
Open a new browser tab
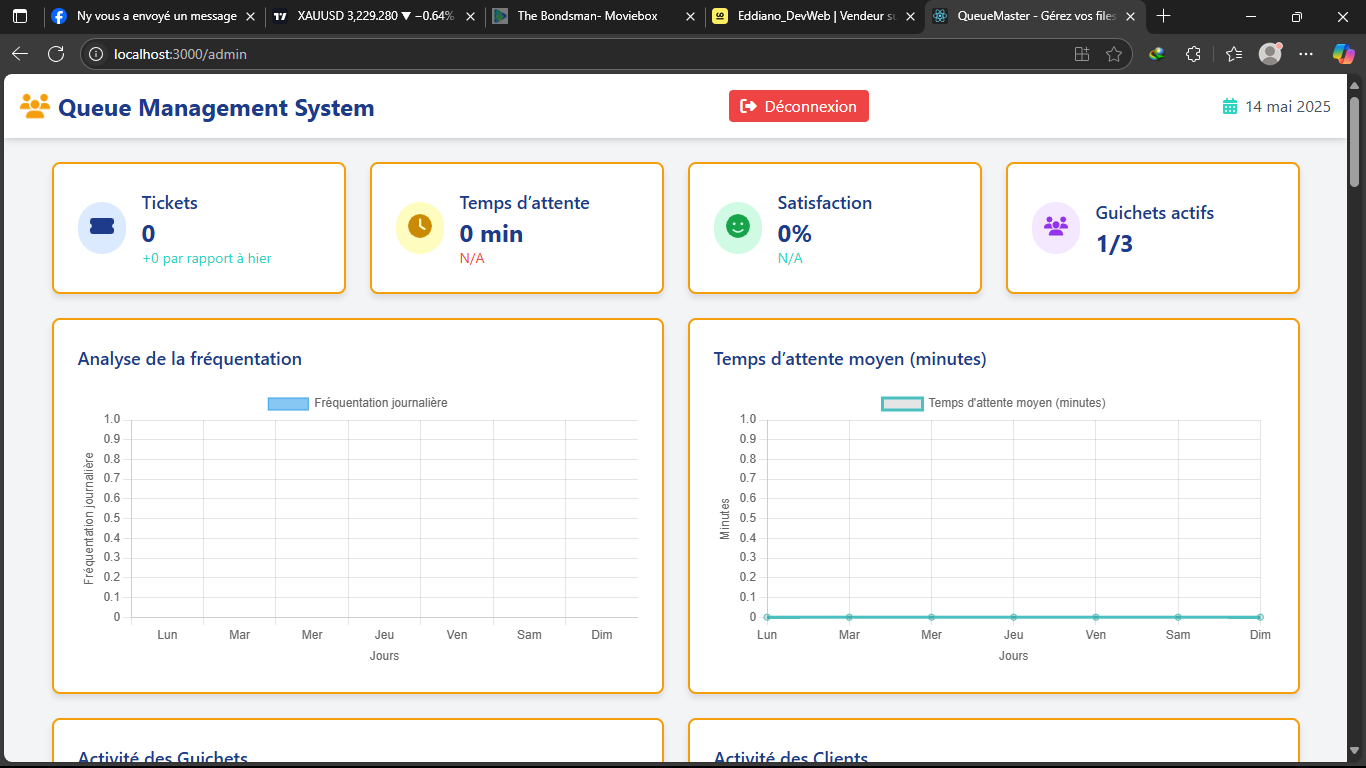tap(1163, 16)
